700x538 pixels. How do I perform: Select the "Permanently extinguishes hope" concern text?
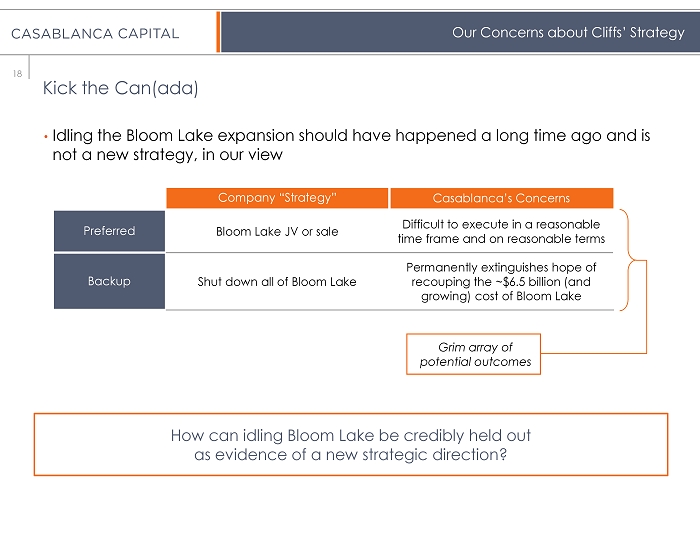501,282
